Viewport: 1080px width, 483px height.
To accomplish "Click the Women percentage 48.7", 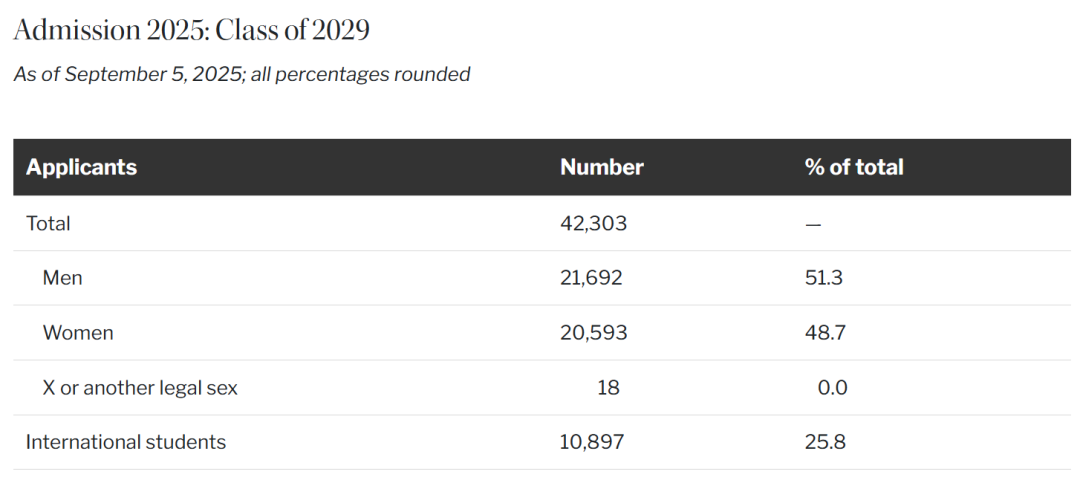I will (825, 333).
